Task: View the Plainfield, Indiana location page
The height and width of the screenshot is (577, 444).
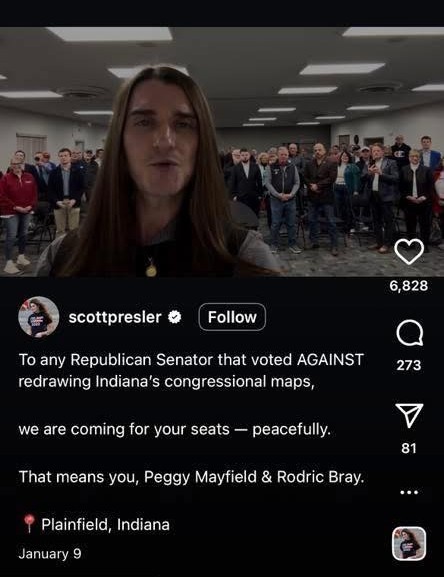Action: (x=105, y=524)
